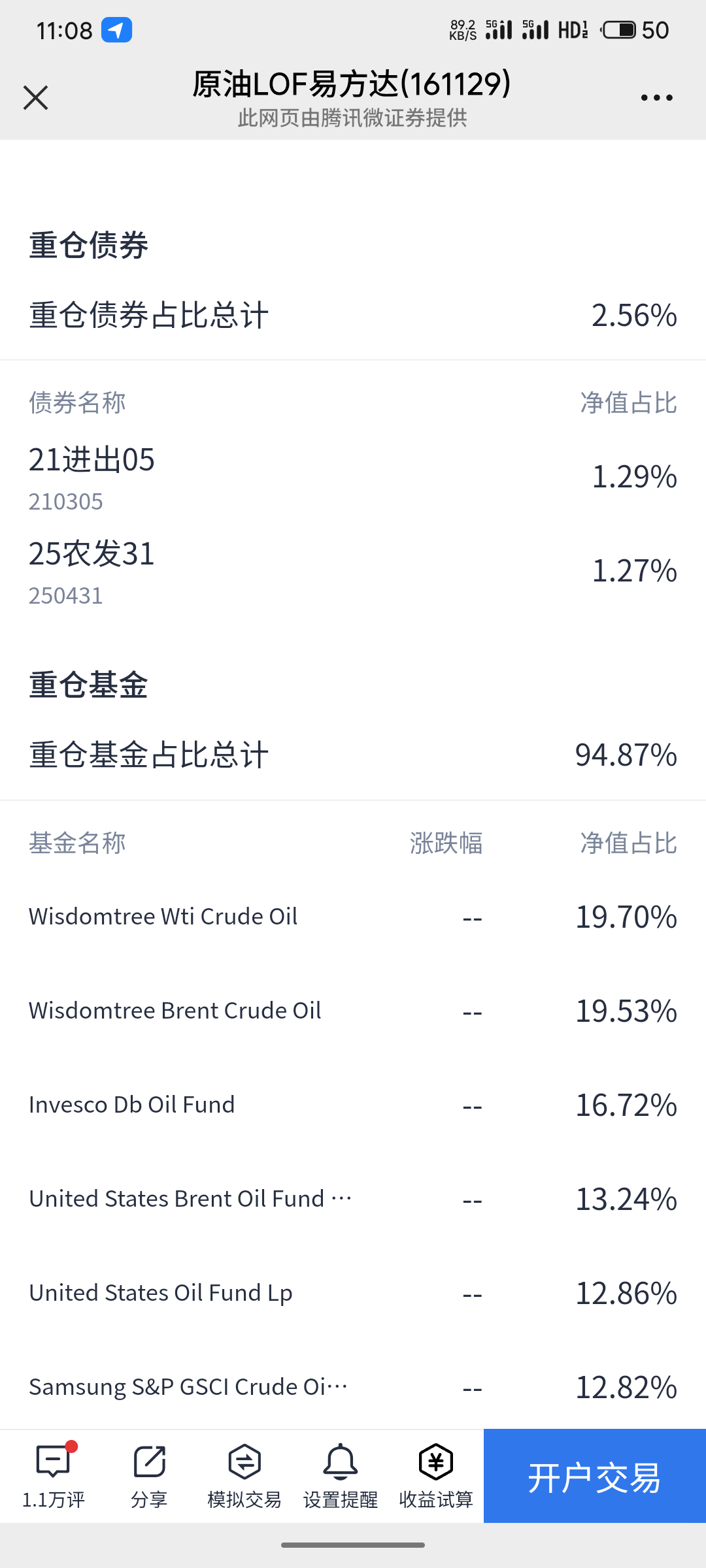Viewport: 706px width, 1568px height.
Task: Open United States Brent Oil Fund row
Action: 353,1199
